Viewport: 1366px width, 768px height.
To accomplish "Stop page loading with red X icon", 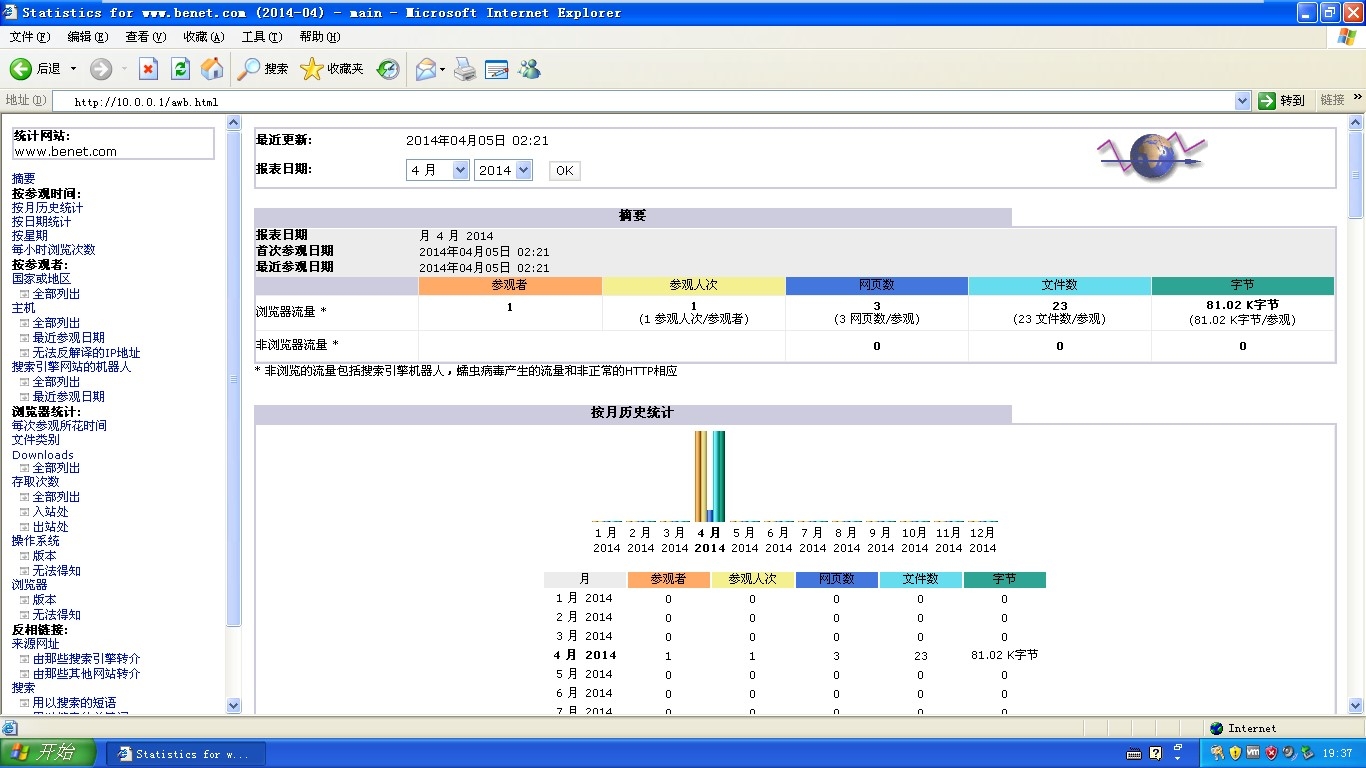I will 148,69.
